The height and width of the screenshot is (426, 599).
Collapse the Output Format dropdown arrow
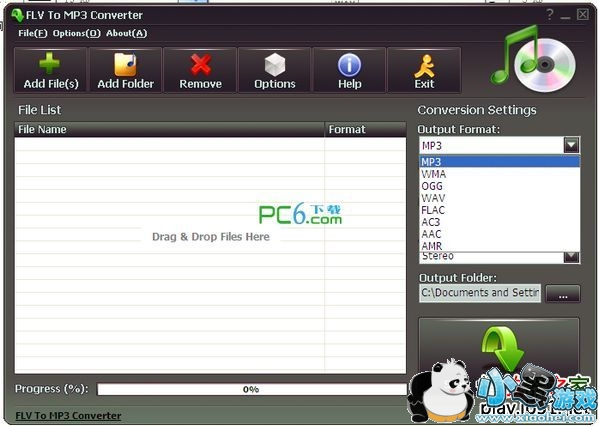click(x=571, y=145)
